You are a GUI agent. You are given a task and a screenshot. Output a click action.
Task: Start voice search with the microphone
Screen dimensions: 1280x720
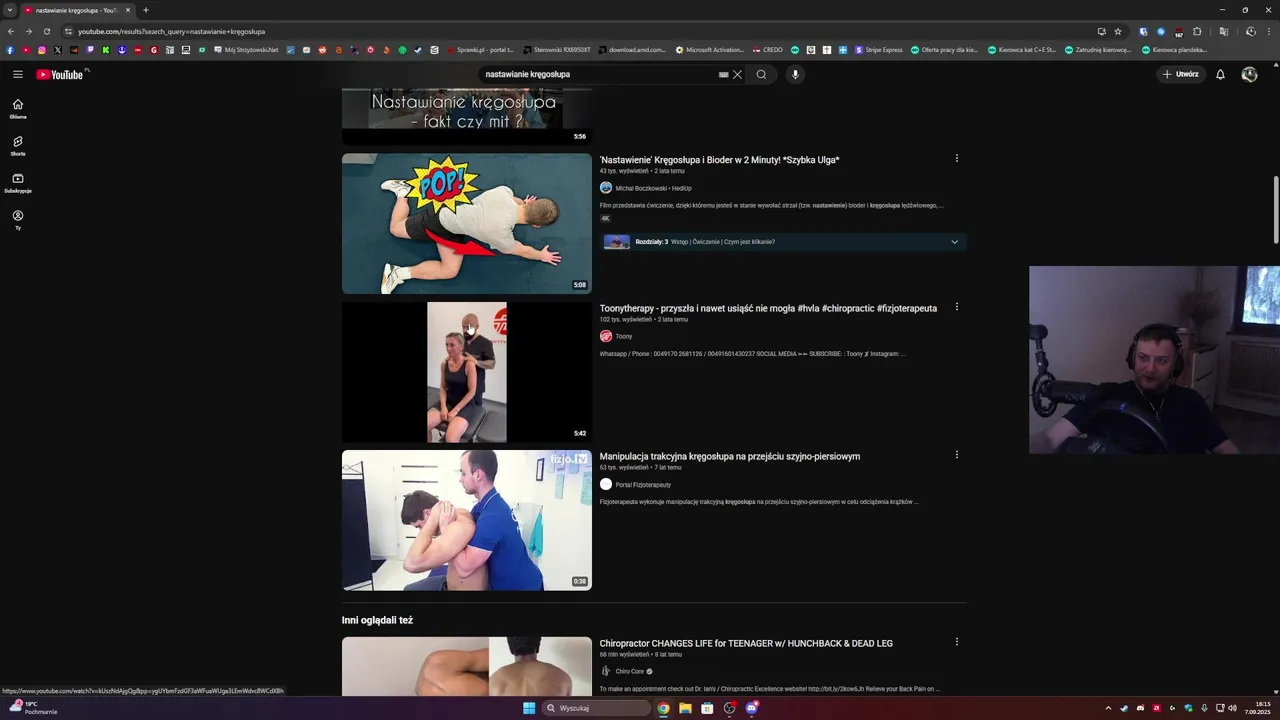pos(795,74)
